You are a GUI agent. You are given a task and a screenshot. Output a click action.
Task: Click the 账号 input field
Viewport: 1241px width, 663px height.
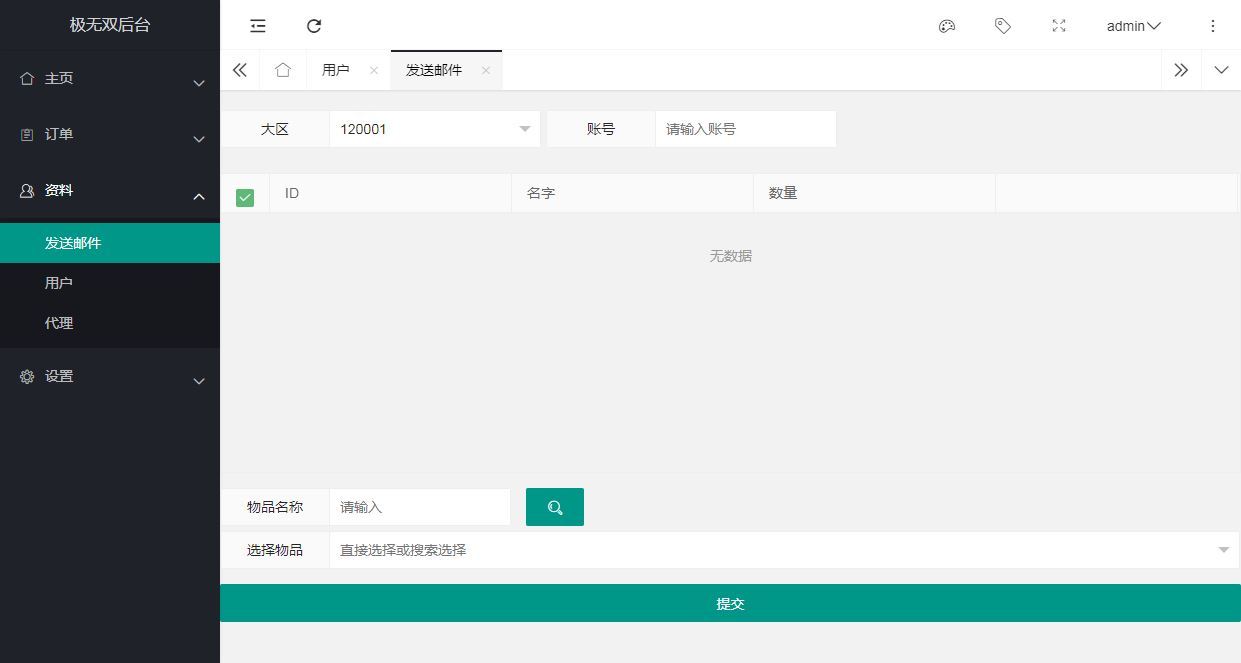coord(745,129)
